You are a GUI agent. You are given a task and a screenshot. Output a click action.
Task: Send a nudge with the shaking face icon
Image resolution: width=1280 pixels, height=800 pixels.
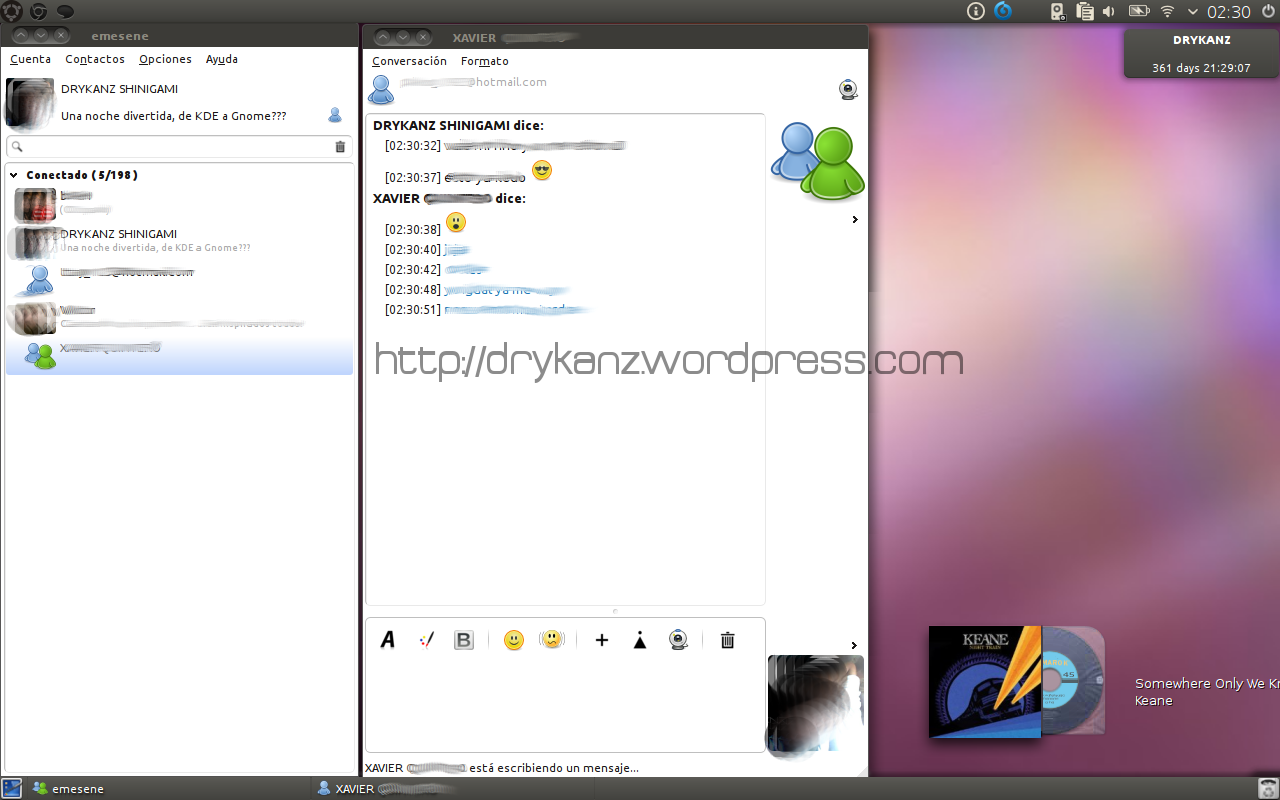(x=551, y=640)
